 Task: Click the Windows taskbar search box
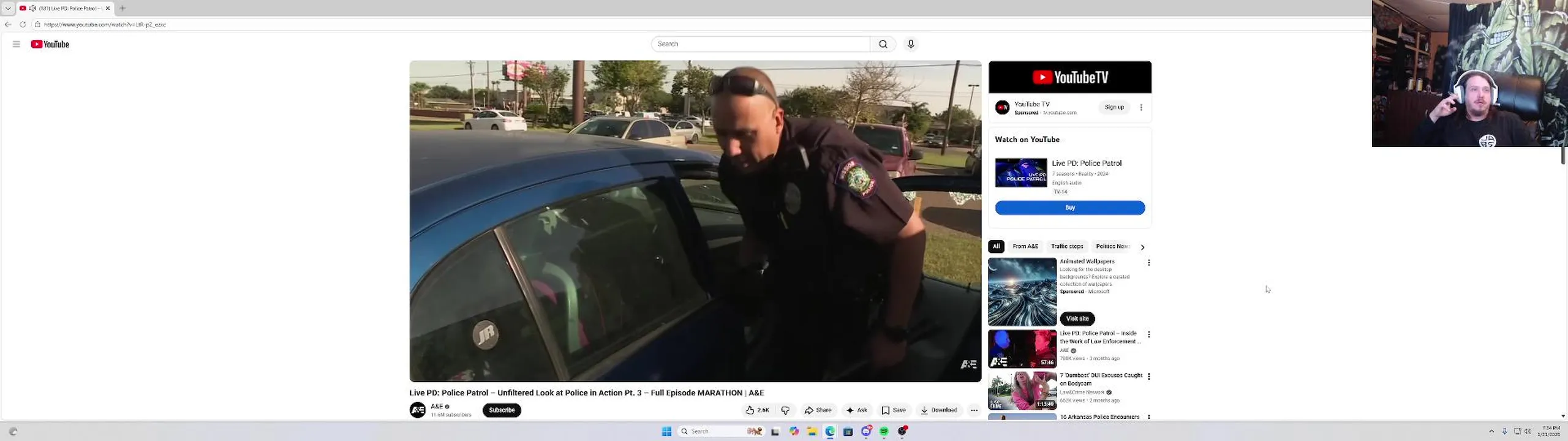click(x=720, y=431)
